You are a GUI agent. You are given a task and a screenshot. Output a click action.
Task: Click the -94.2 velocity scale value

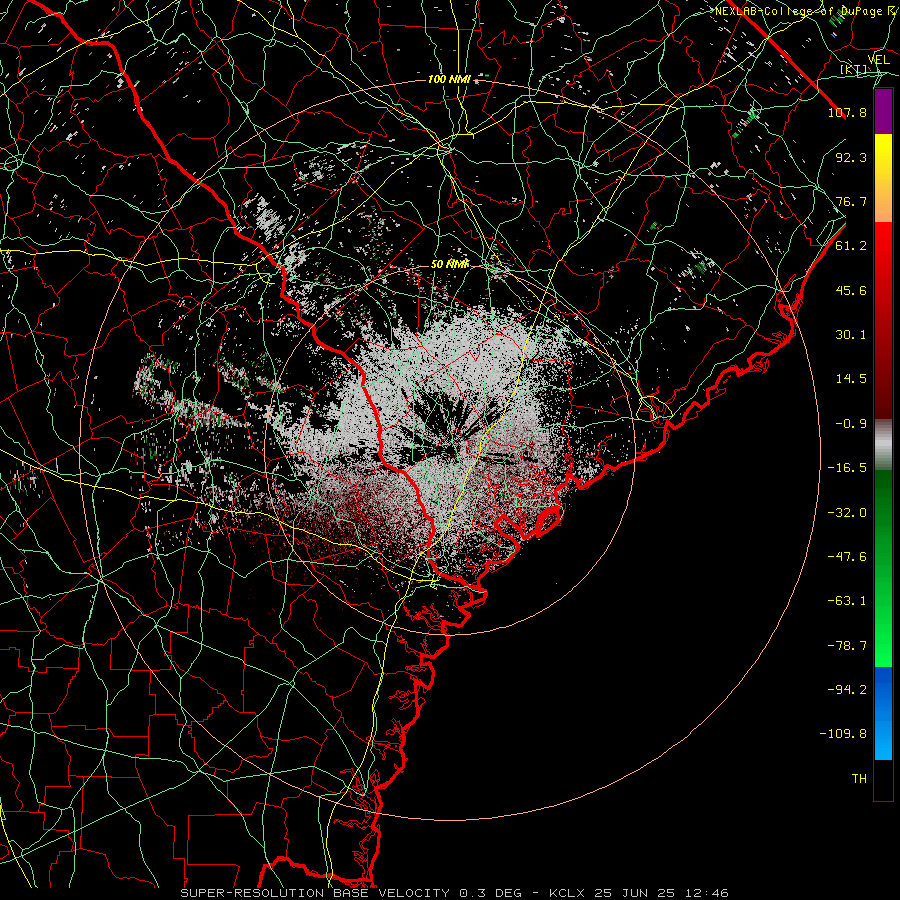point(847,690)
